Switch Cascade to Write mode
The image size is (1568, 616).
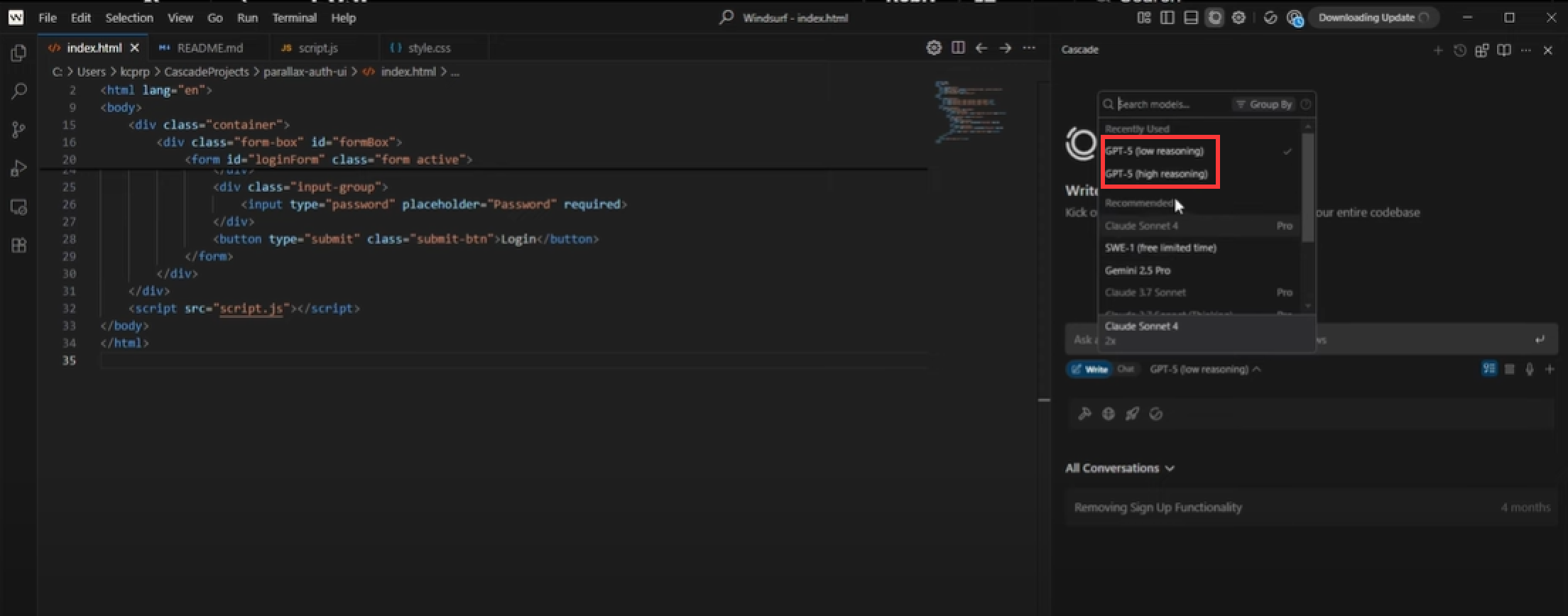coord(1089,369)
